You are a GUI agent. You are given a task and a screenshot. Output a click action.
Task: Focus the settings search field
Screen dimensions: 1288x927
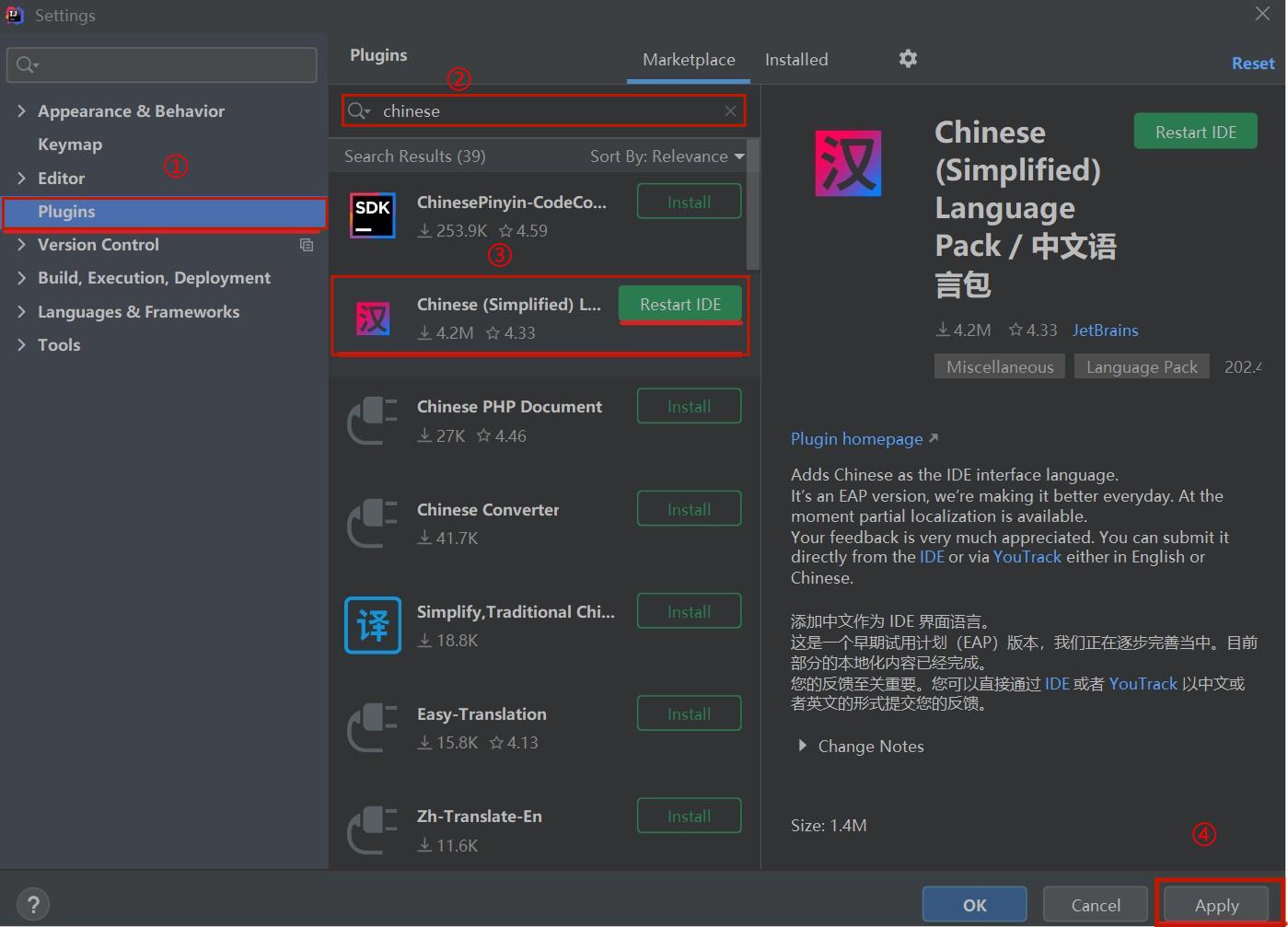(162, 64)
